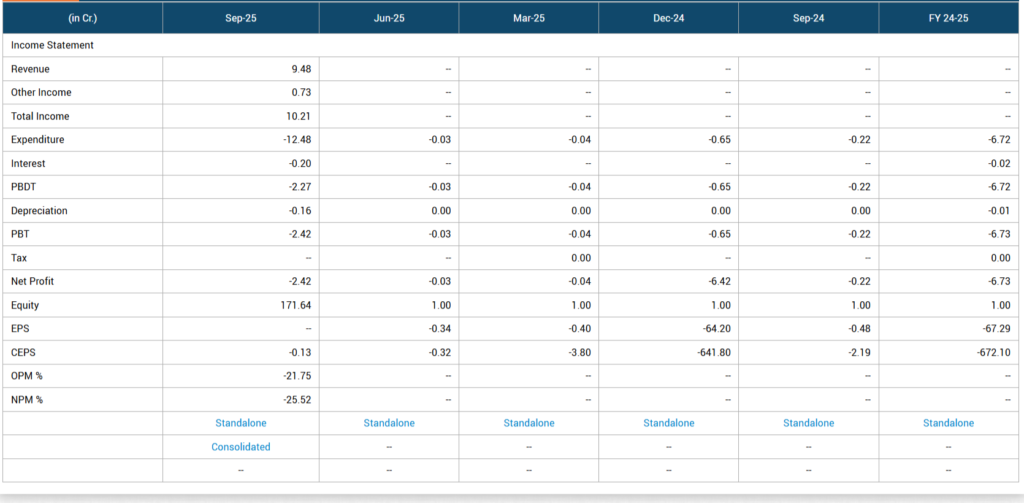The image size is (1024, 503).
Task: Select the Income Statement section label
Action: point(52,45)
